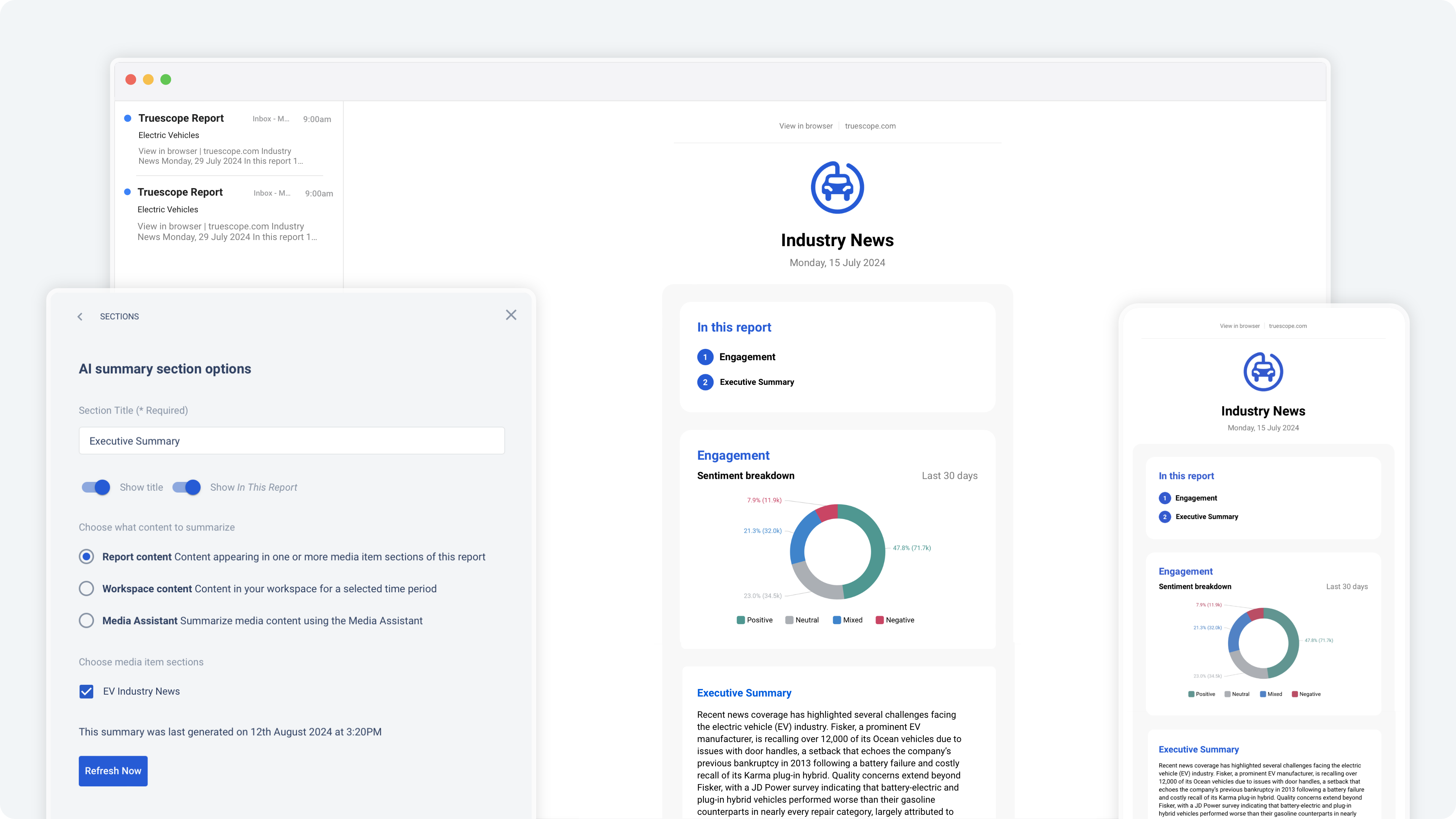
Task: Toggle the Show In This Report switch
Action: (x=187, y=487)
